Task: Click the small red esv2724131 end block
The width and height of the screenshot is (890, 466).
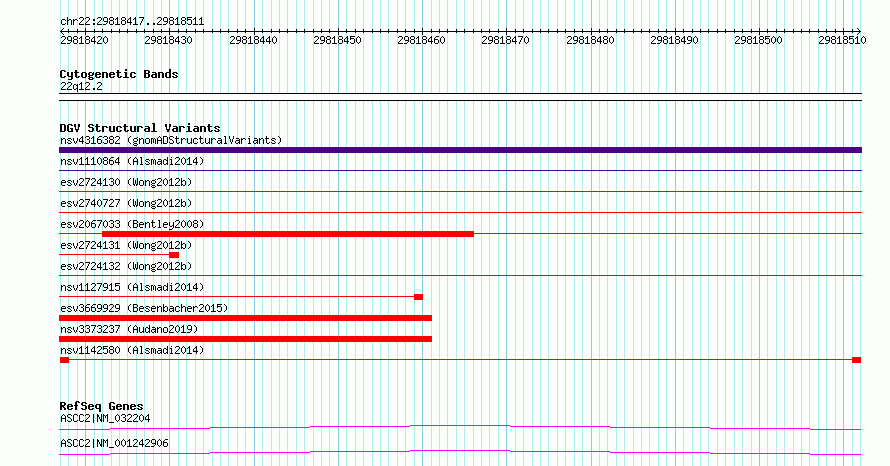Action: click(x=174, y=255)
